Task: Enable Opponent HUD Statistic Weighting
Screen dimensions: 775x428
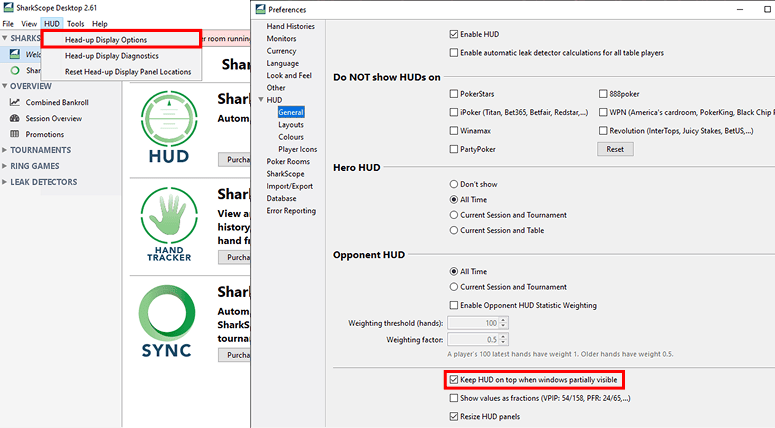Action: [x=454, y=305]
